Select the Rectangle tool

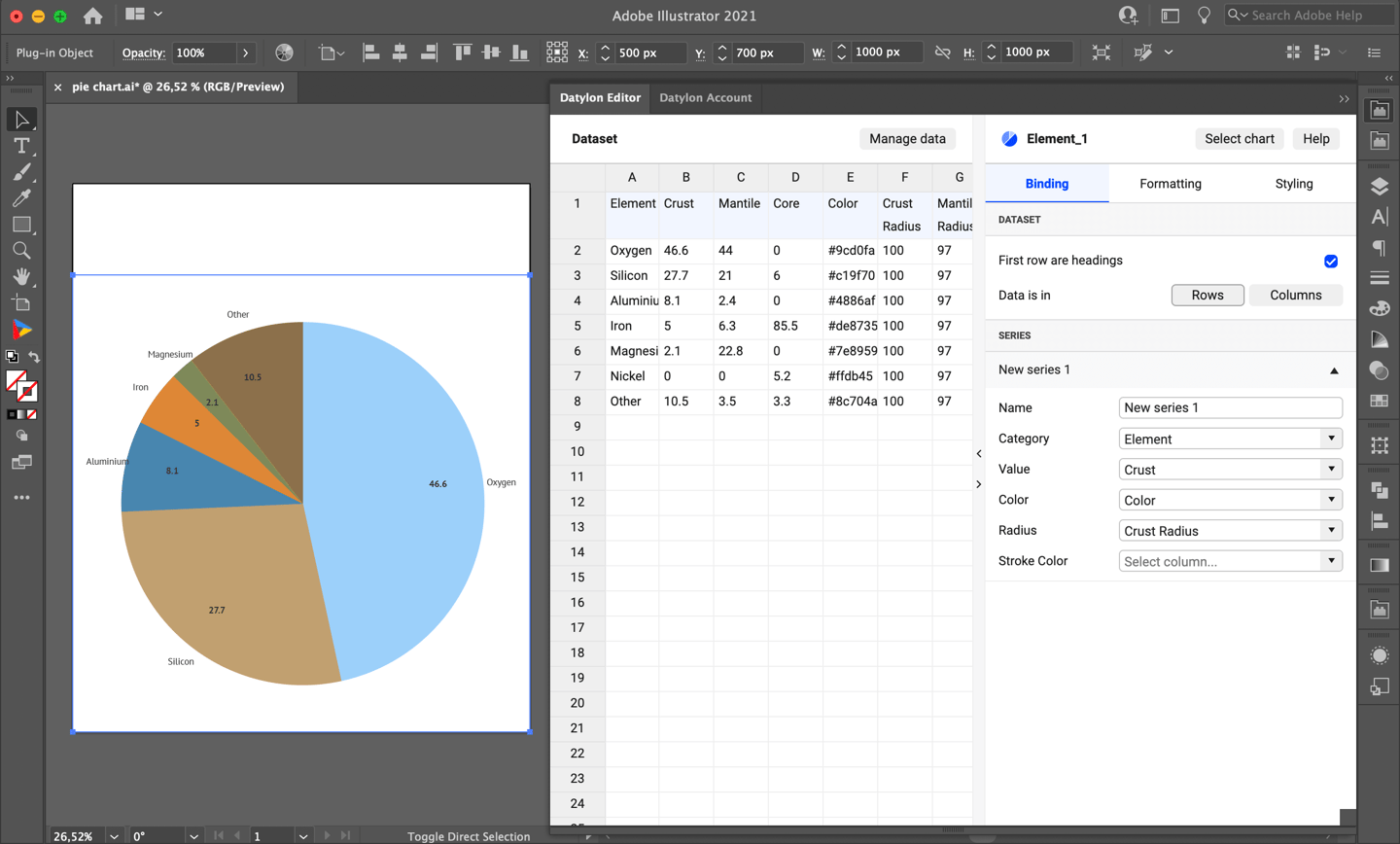(21, 225)
